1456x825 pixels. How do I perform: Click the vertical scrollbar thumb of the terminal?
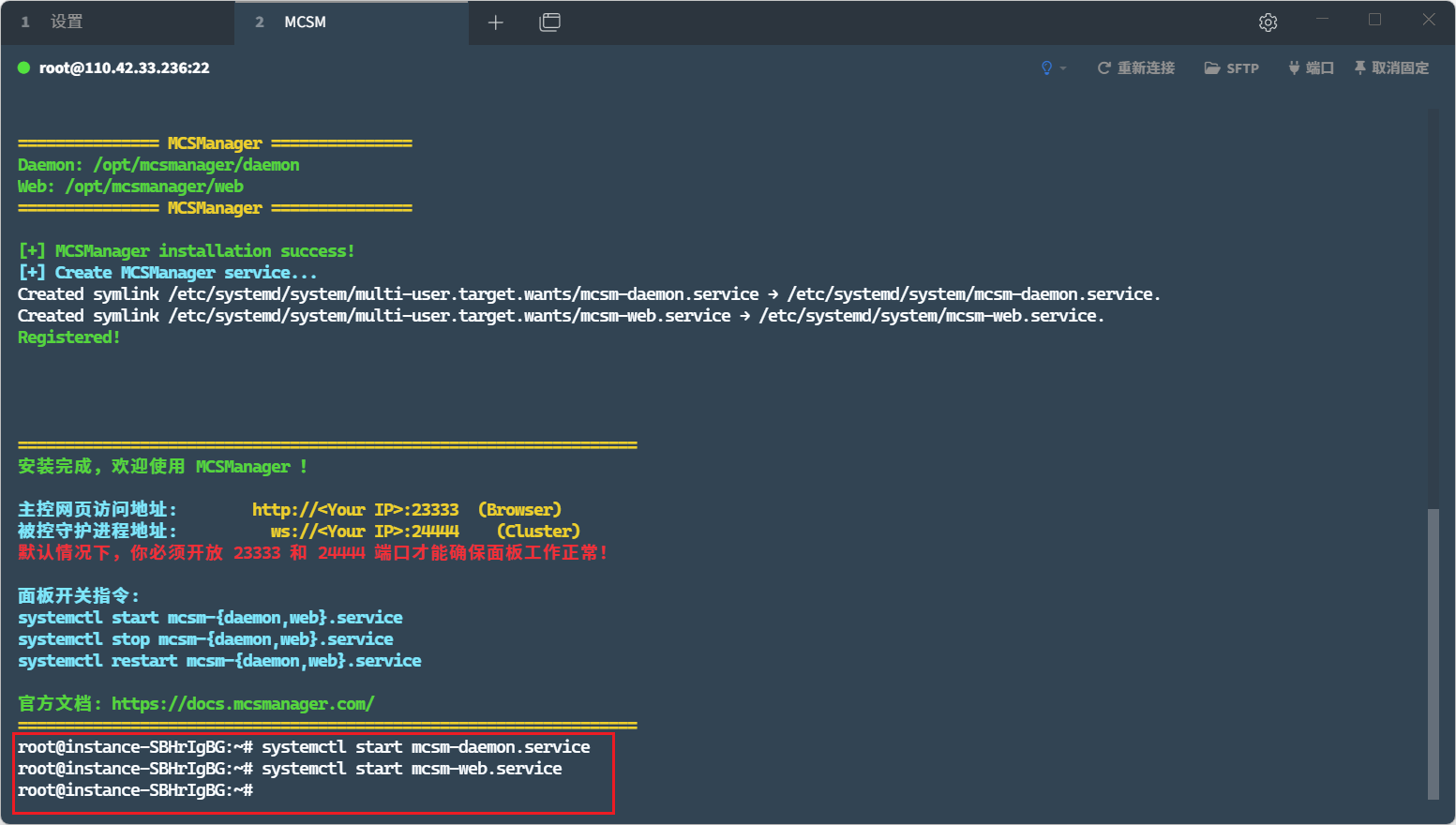tap(1433, 654)
